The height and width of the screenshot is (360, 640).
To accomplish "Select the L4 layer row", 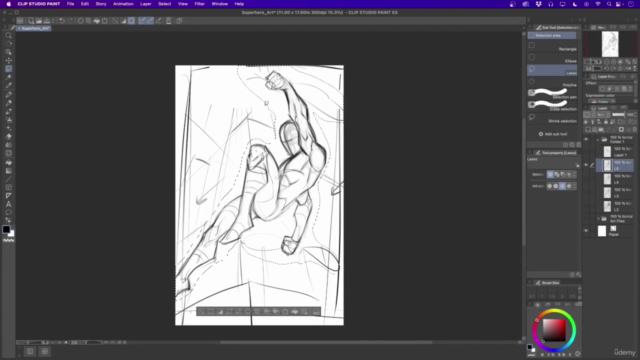I will click(615, 179).
